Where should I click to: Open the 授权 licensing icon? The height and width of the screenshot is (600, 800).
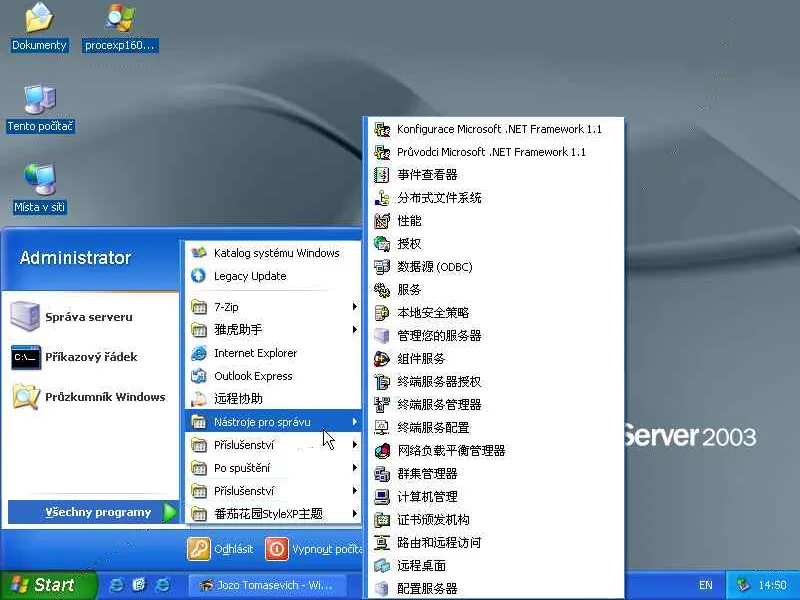(382, 244)
